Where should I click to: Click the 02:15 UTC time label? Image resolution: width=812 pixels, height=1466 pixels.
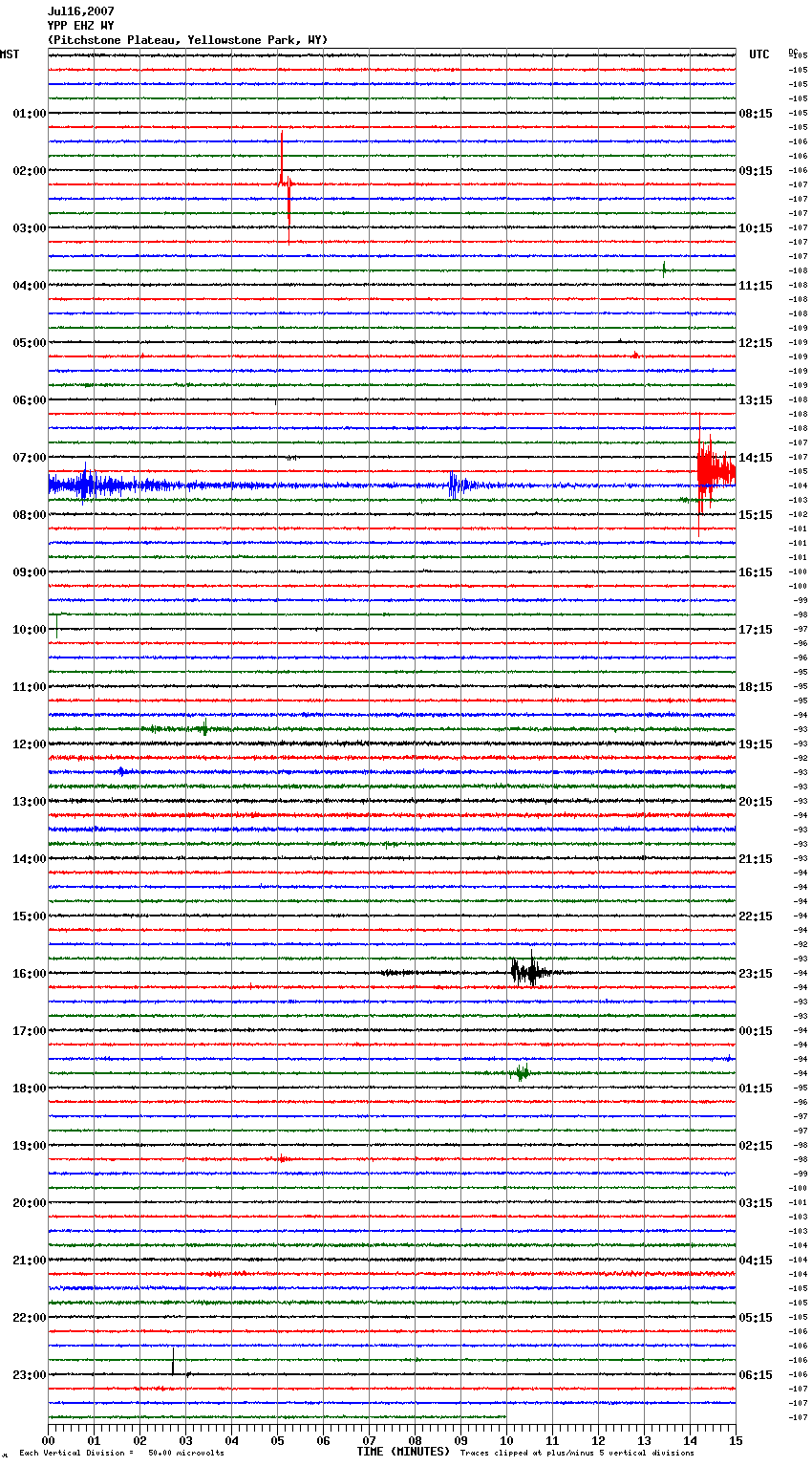756,1146
